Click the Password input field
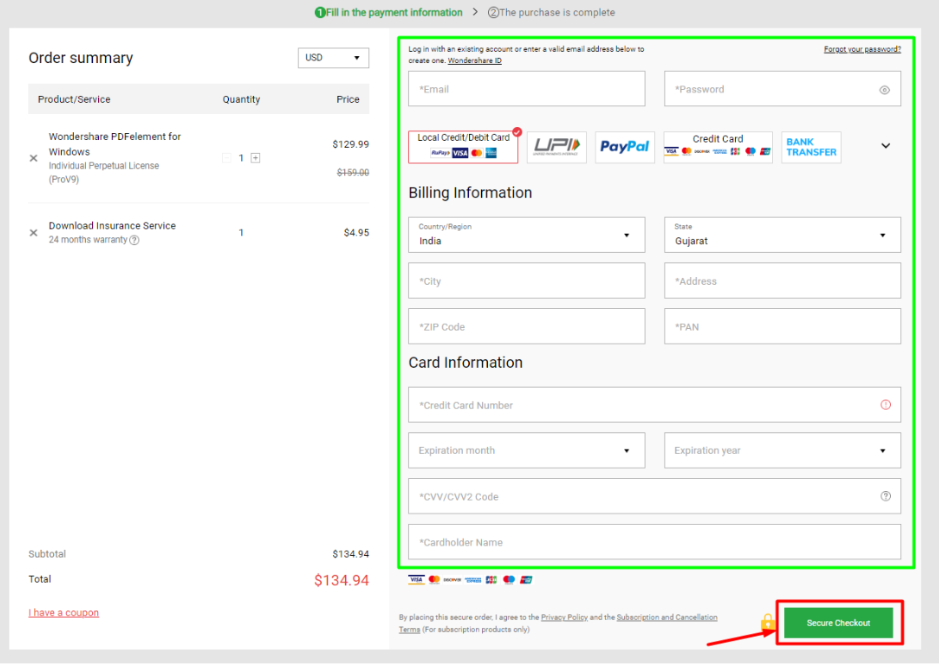The width and height of the screenshot is (939, 665). (782, 89)
